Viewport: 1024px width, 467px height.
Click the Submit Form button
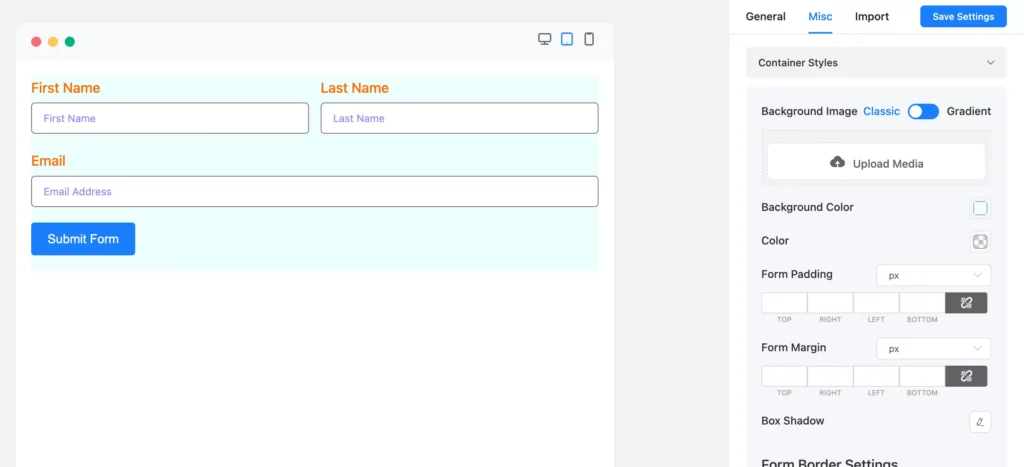tap(83, 239)
